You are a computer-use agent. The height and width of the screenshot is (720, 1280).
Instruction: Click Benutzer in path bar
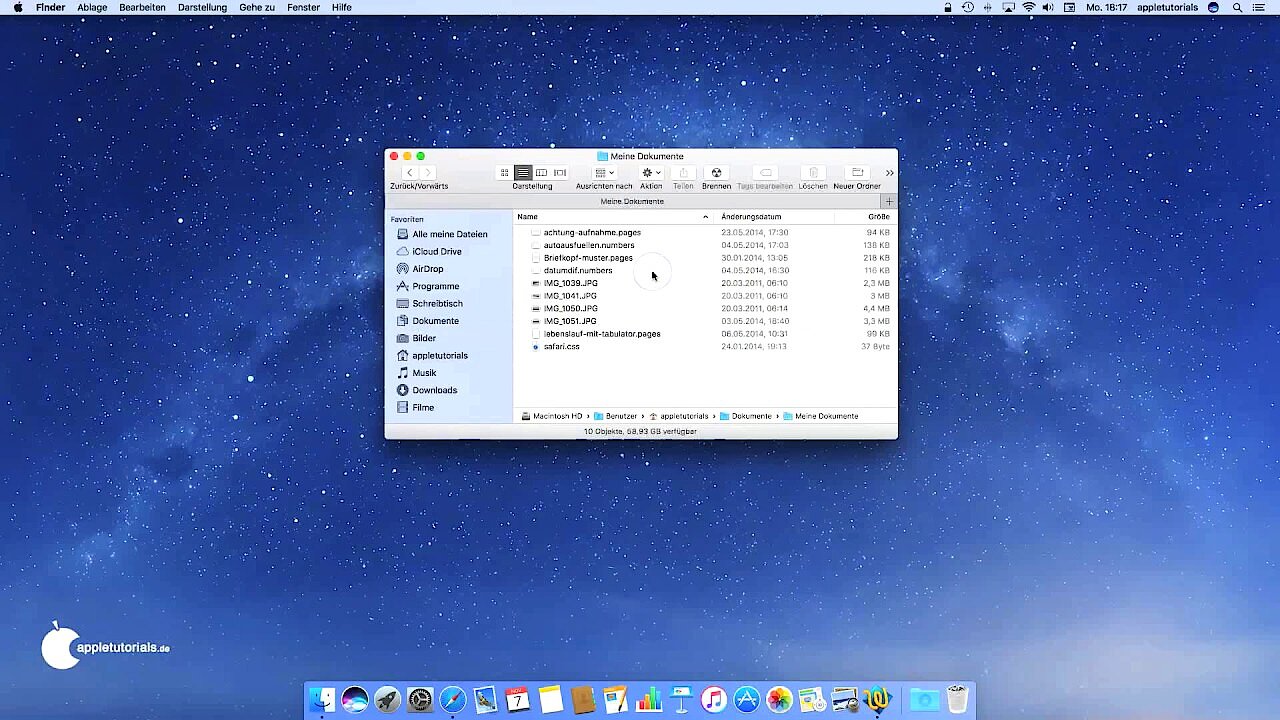pyautogui.click(x=615, y=416)
